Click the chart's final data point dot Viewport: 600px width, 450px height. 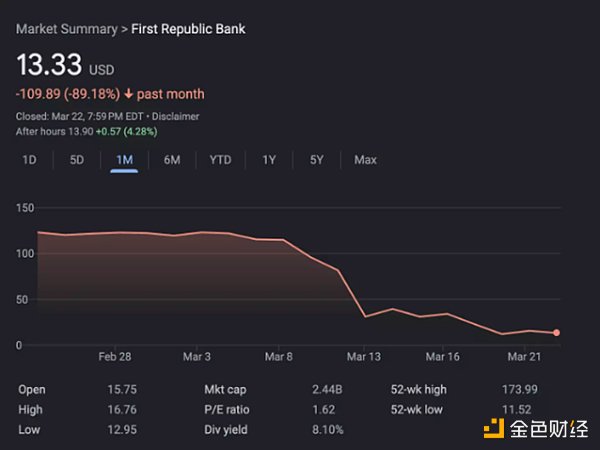click(556, 333)
